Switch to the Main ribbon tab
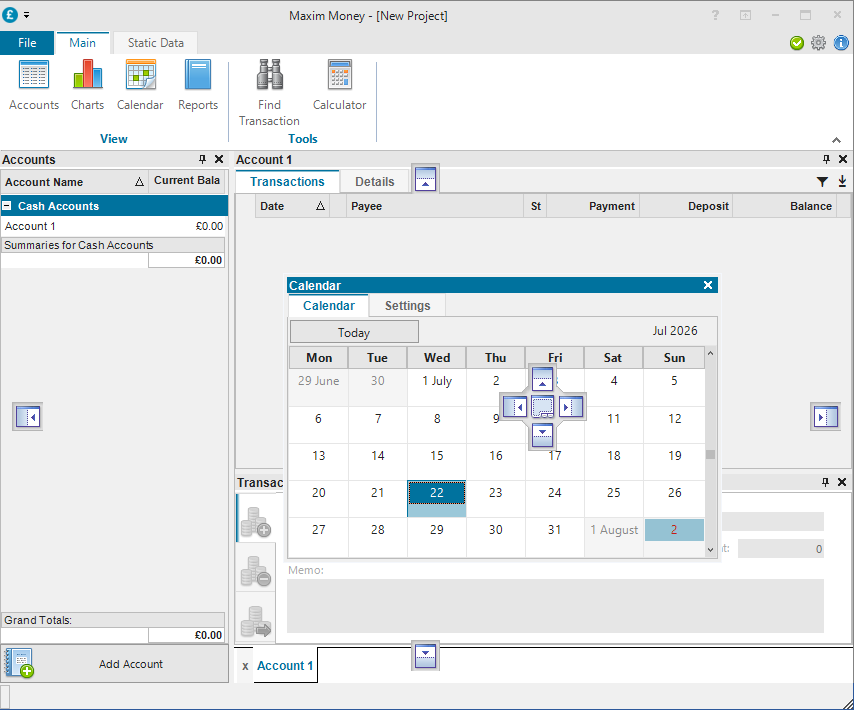The width and height of the screenshot is (854, 710). 82,43
